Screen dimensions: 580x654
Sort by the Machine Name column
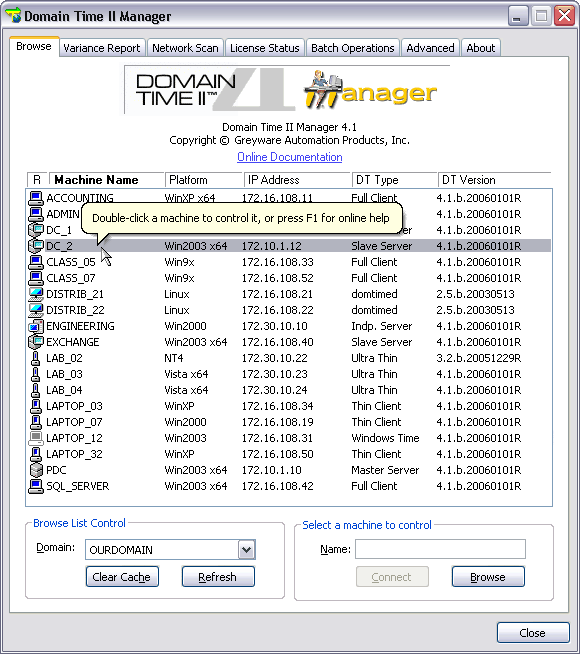tap(107, 180)
